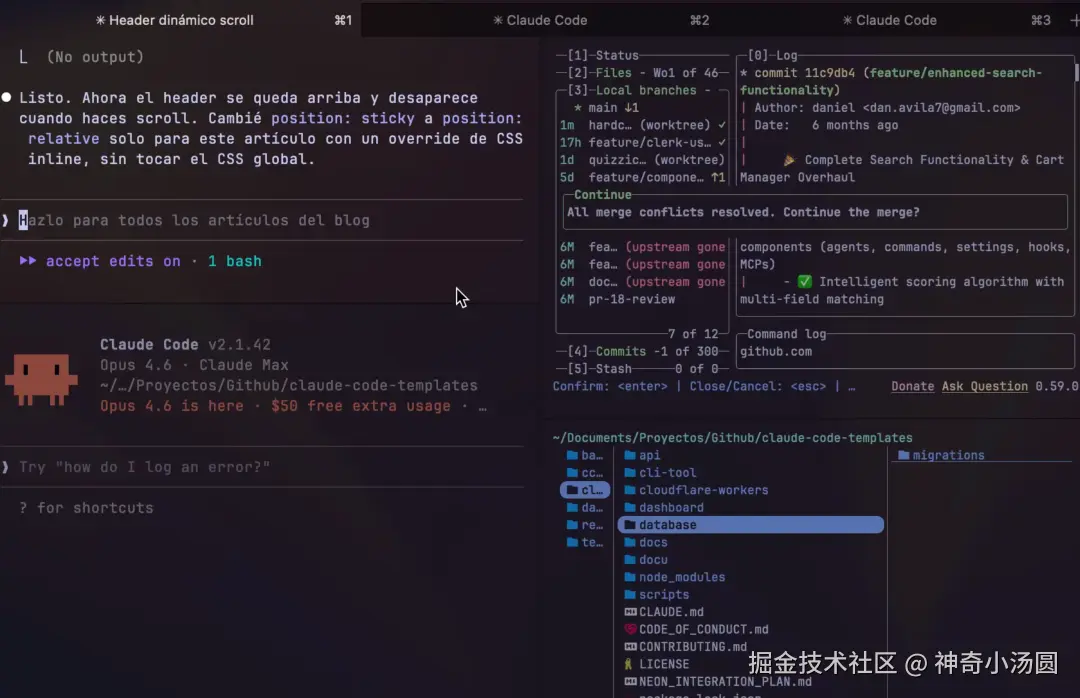Screen dimensions: 1080x698
Task: Click the Log panel scrollbar
Action: (x=1076, y=72)
